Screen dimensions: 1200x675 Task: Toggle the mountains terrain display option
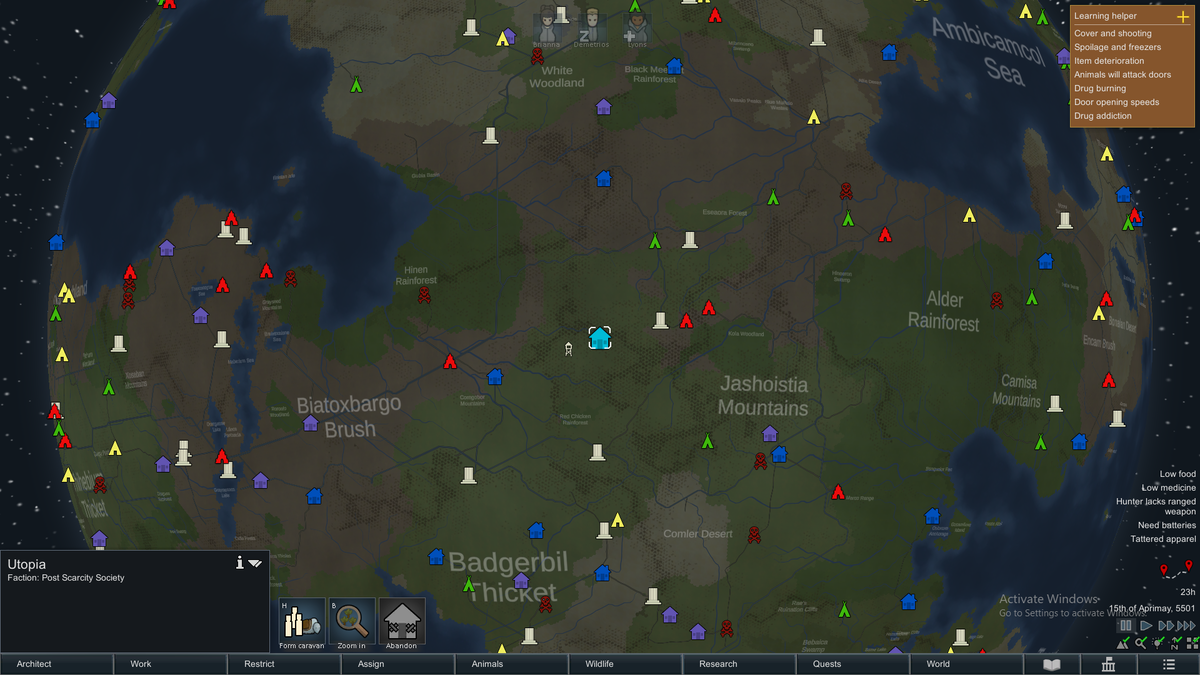tap(1123, 642)
